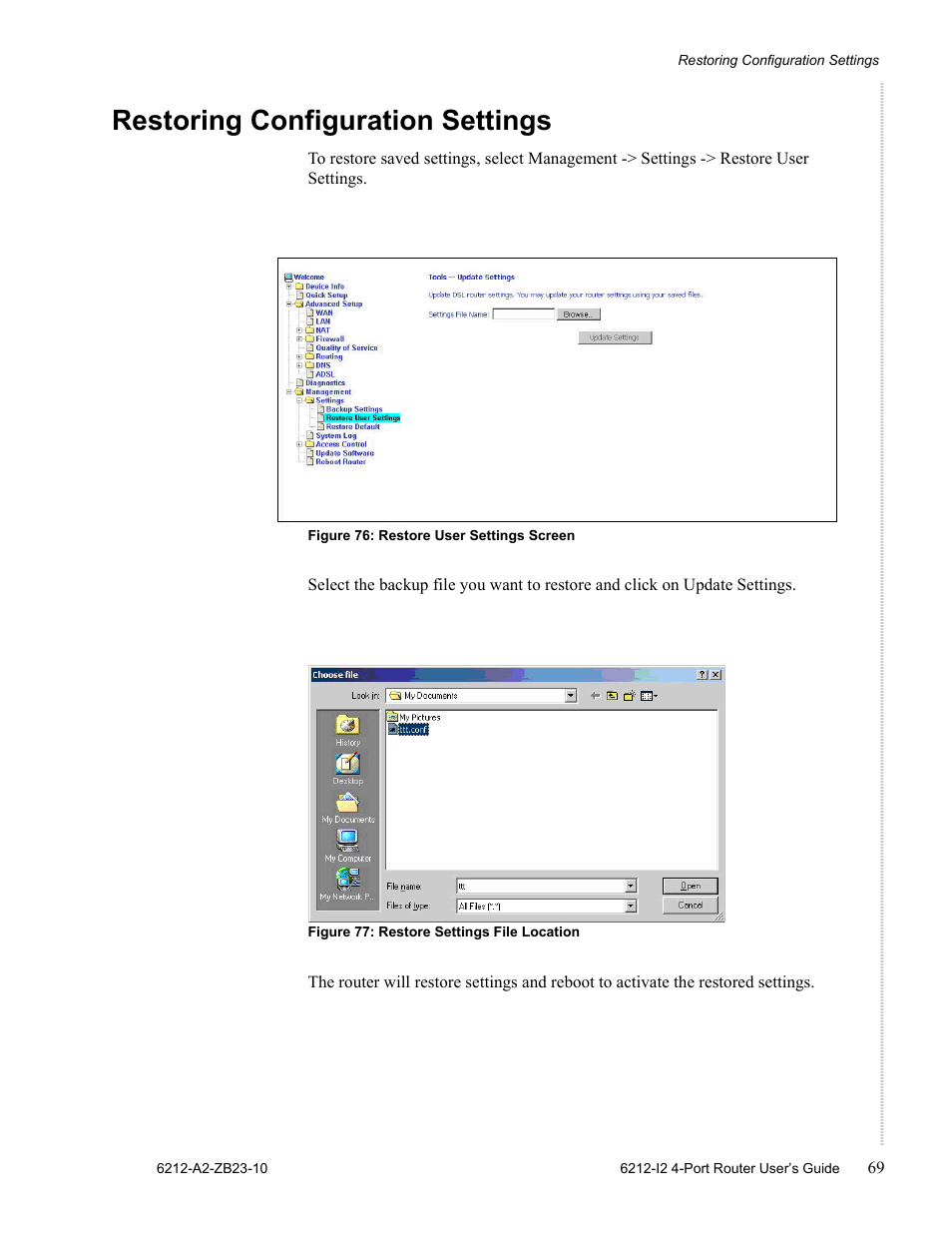Viewport: 952px width, 1233px height.
Task: Click the Settings File Name input field
Action: coord(523,314)
